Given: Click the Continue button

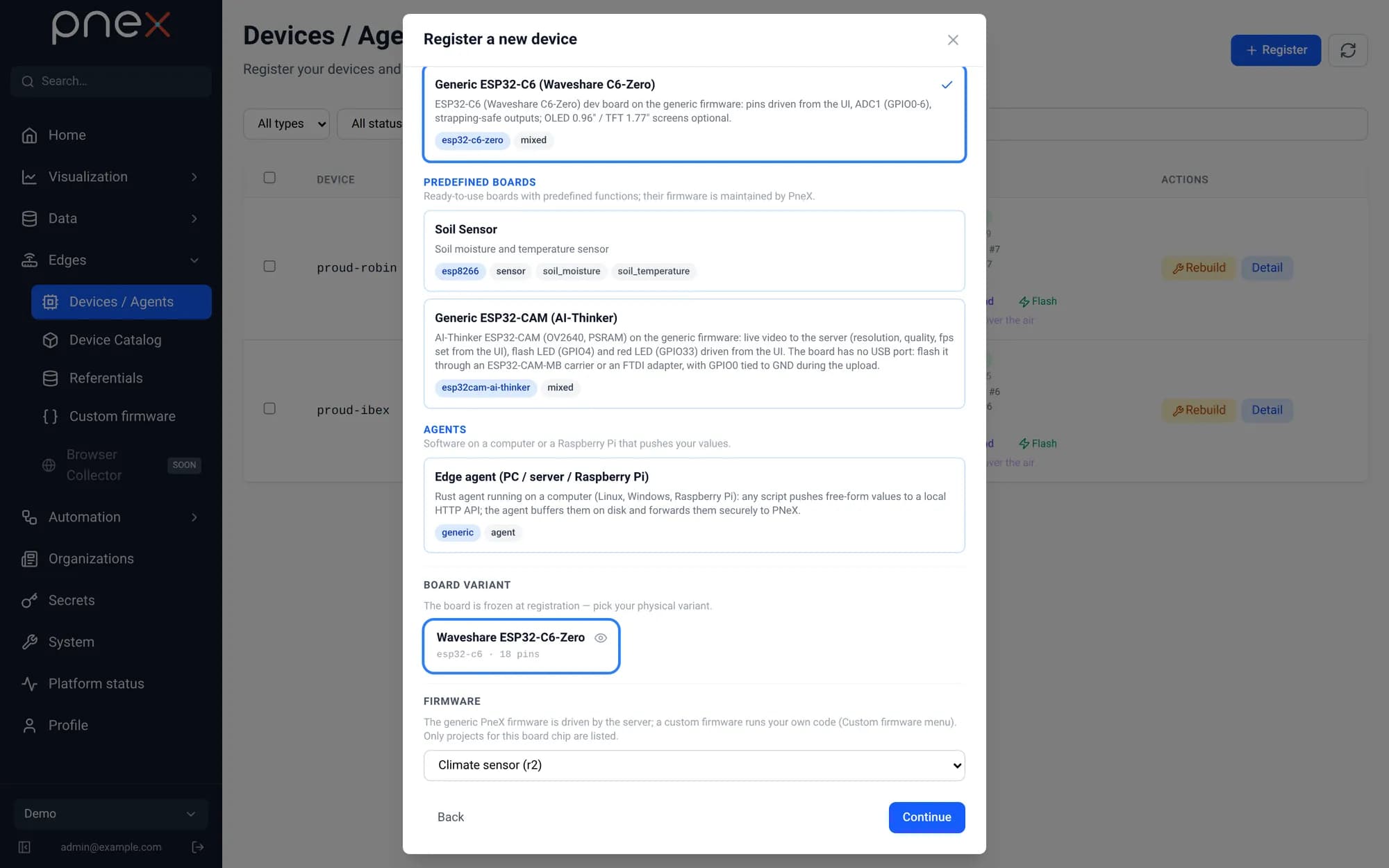Looking at the screenshot, I should pos(926,817).
